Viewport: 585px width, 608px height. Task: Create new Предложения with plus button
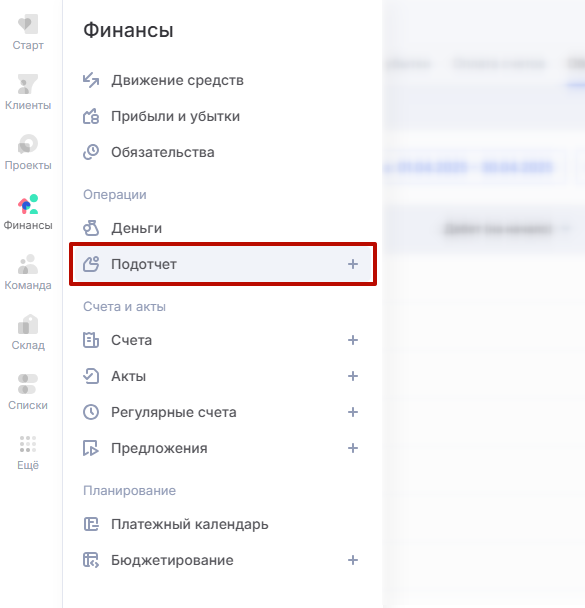pos(353,448)
